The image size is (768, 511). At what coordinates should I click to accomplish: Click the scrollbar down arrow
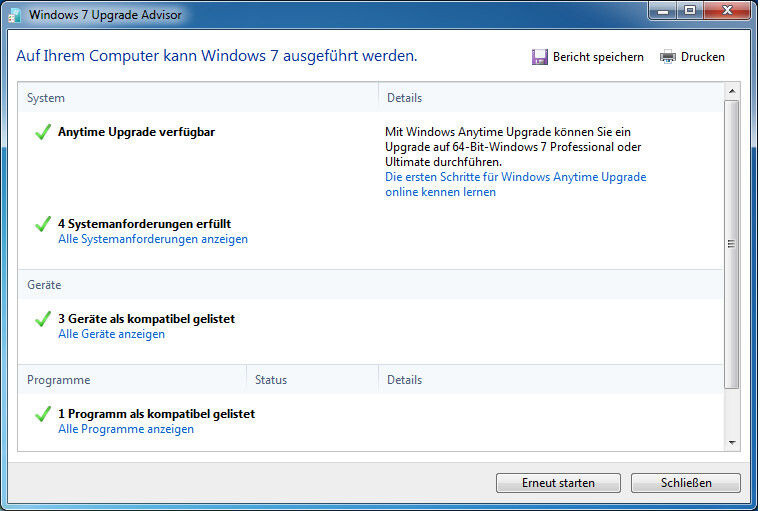(732, 442)
